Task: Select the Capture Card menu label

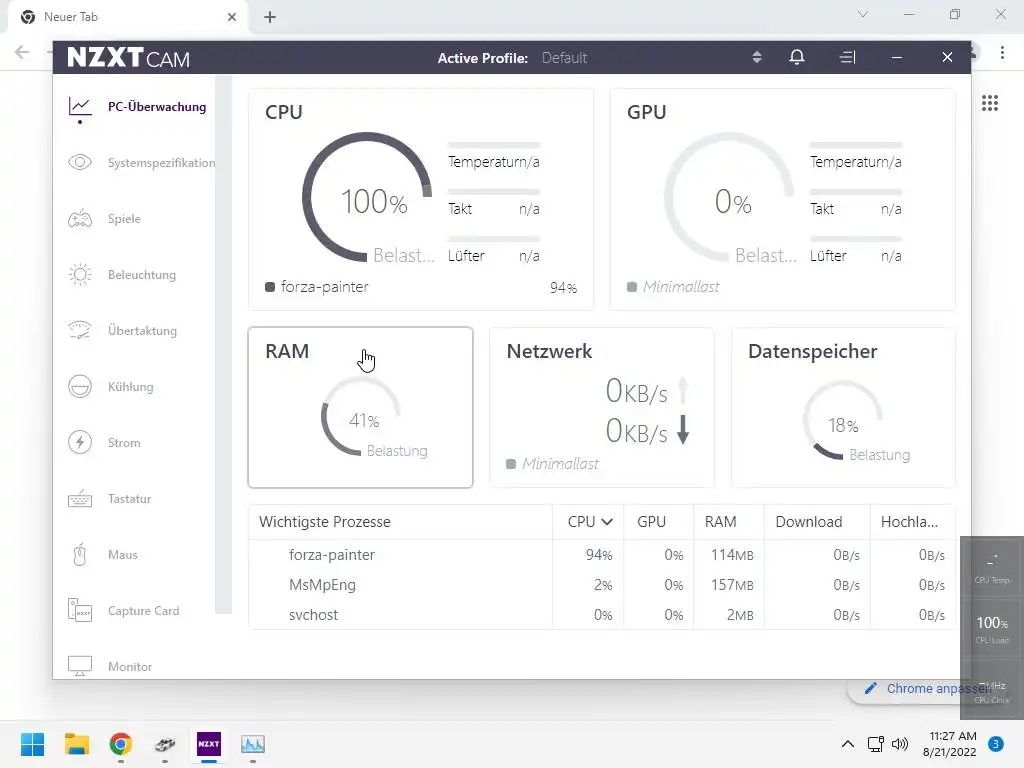Action: tap(143, 611)
